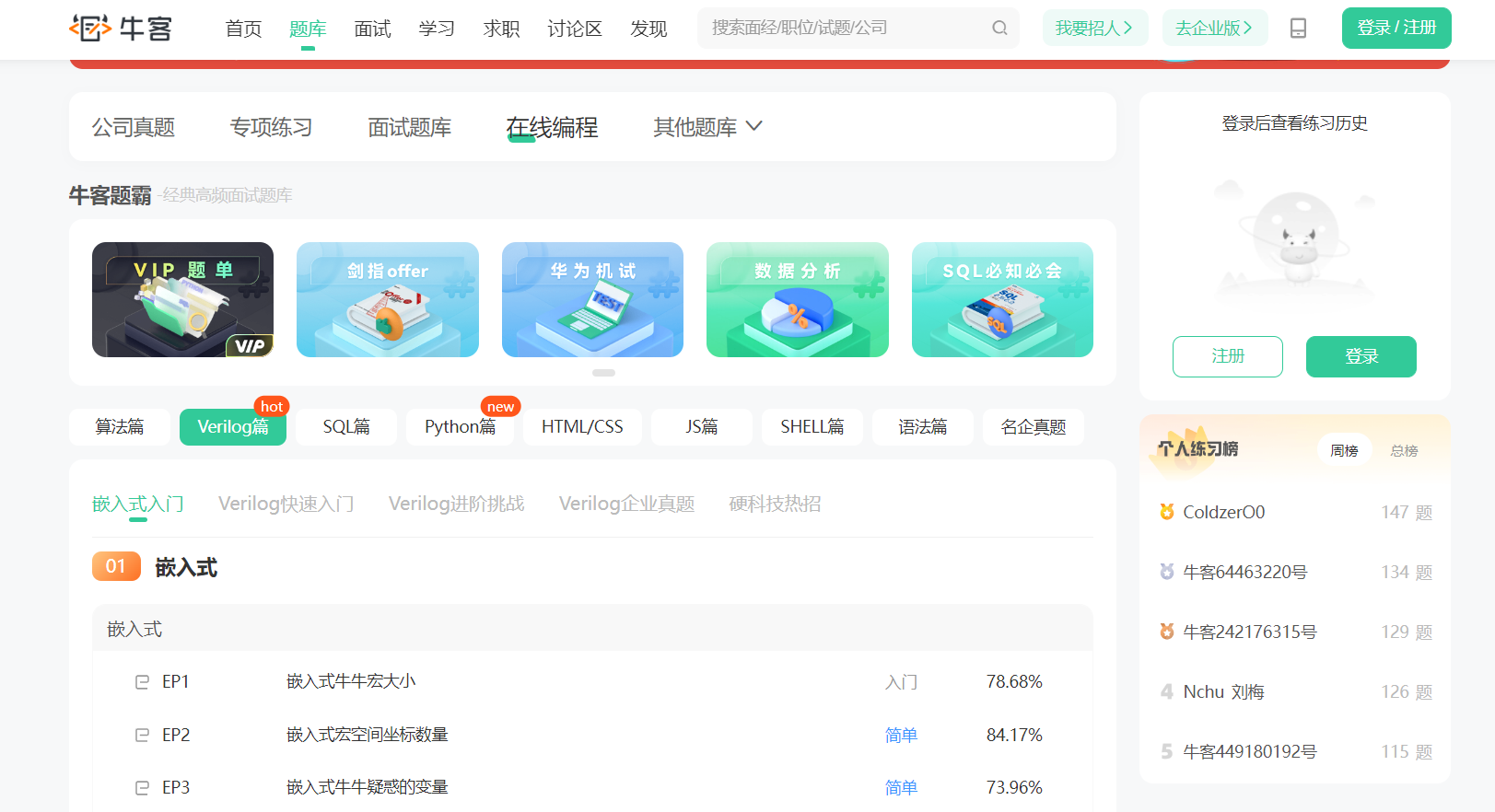Click the 78.68% pass rate value
The width and height of the screenshot is (1495, 812).
(x=1014, y=682)
